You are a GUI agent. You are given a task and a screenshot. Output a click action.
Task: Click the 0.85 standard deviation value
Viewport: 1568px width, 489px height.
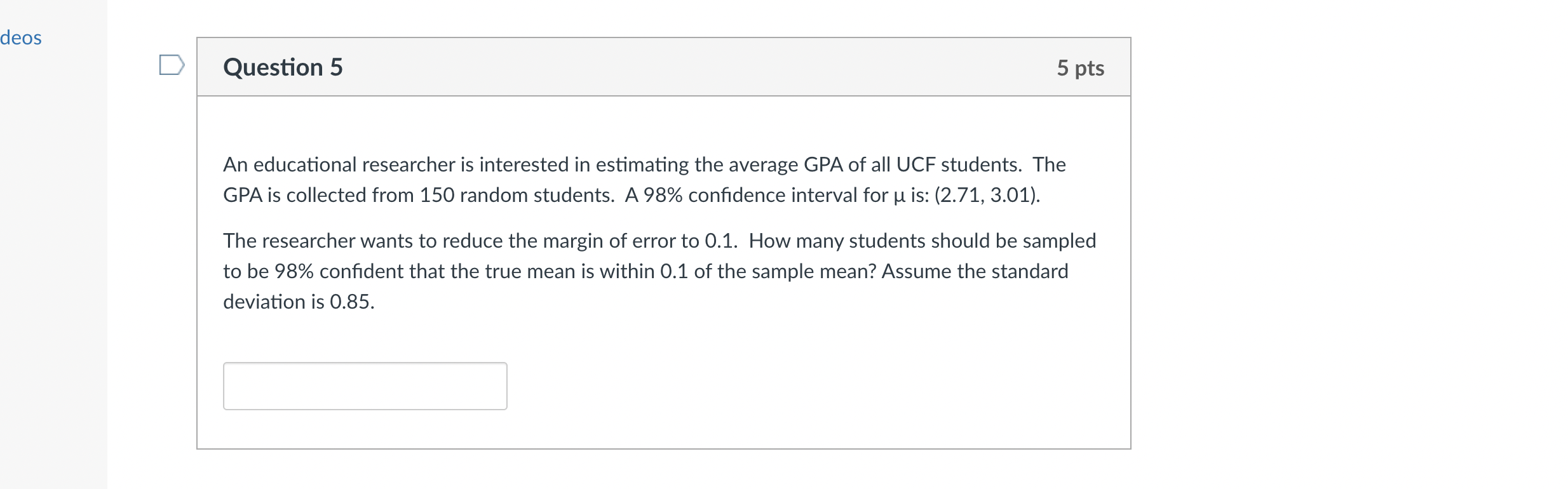(x=351, y=302)
